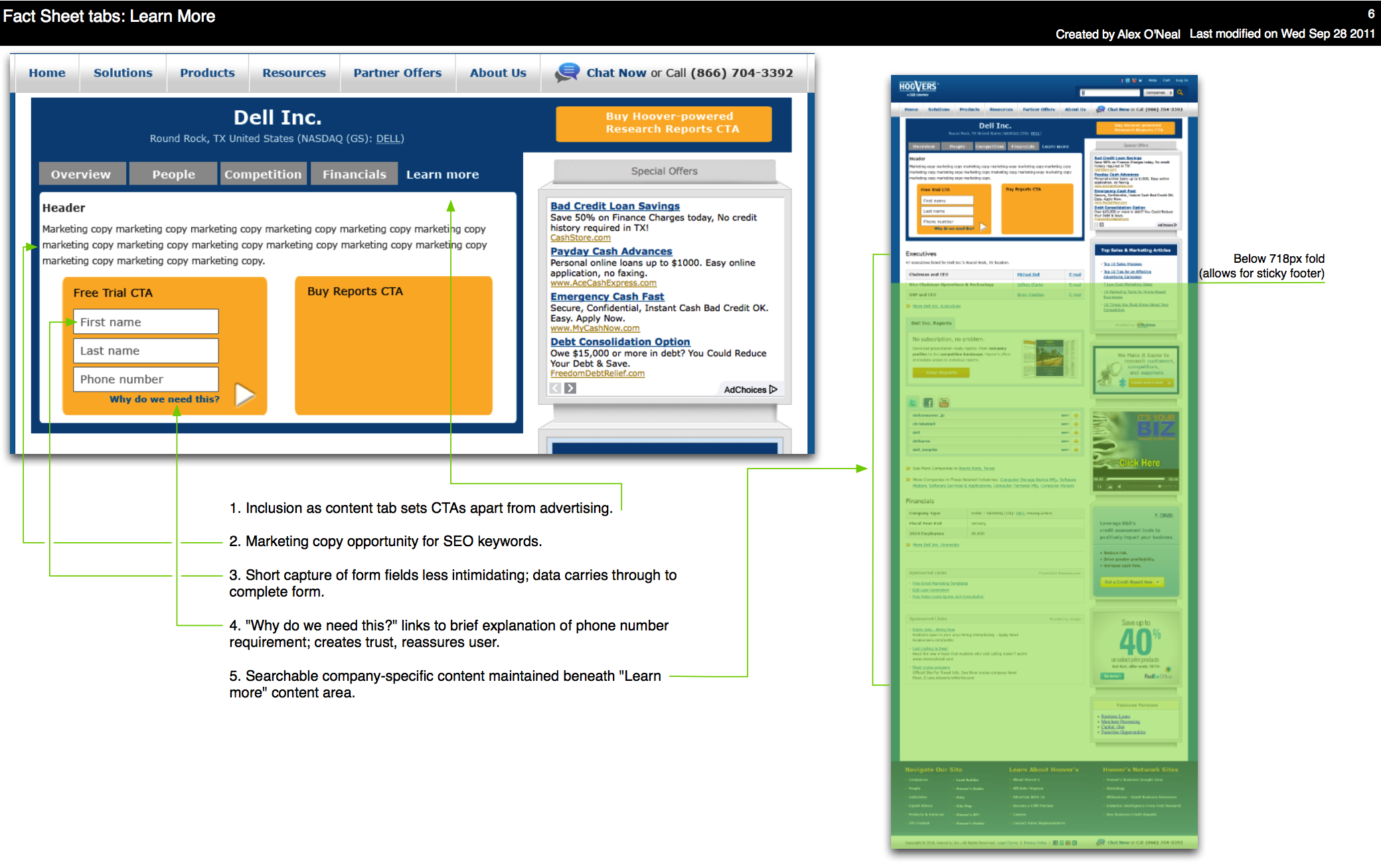Image resolution: width=1381 pixels, height=868 pixels.
Task: Click the DELL ticker symbol link
Action: point(388,139)
